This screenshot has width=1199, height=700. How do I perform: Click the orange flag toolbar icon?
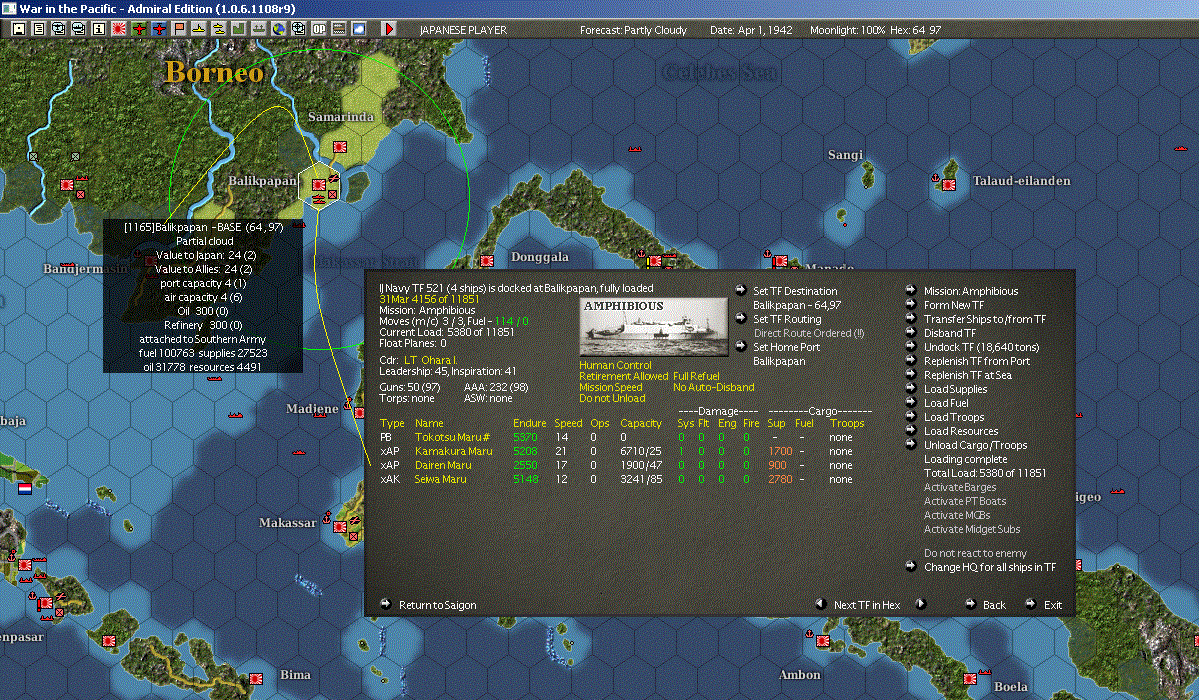(x=179, y=29)
